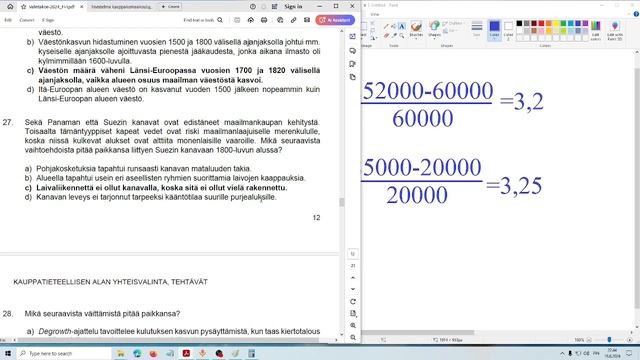Click the Find text or tools search
Screen dimensions: 640x360
[x=203, y=20]
